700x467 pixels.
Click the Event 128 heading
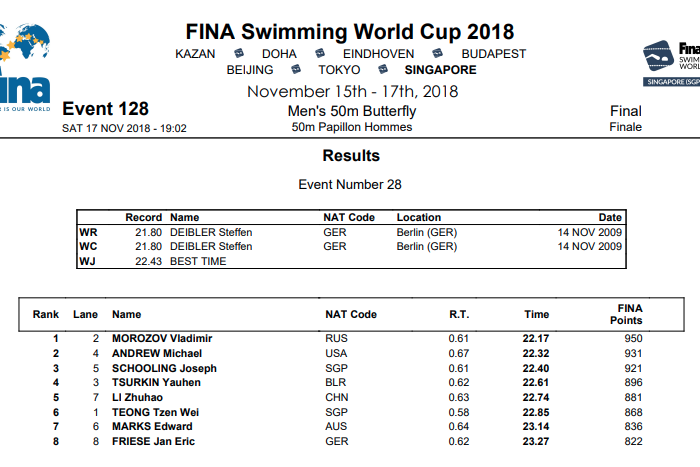(105, 109)
